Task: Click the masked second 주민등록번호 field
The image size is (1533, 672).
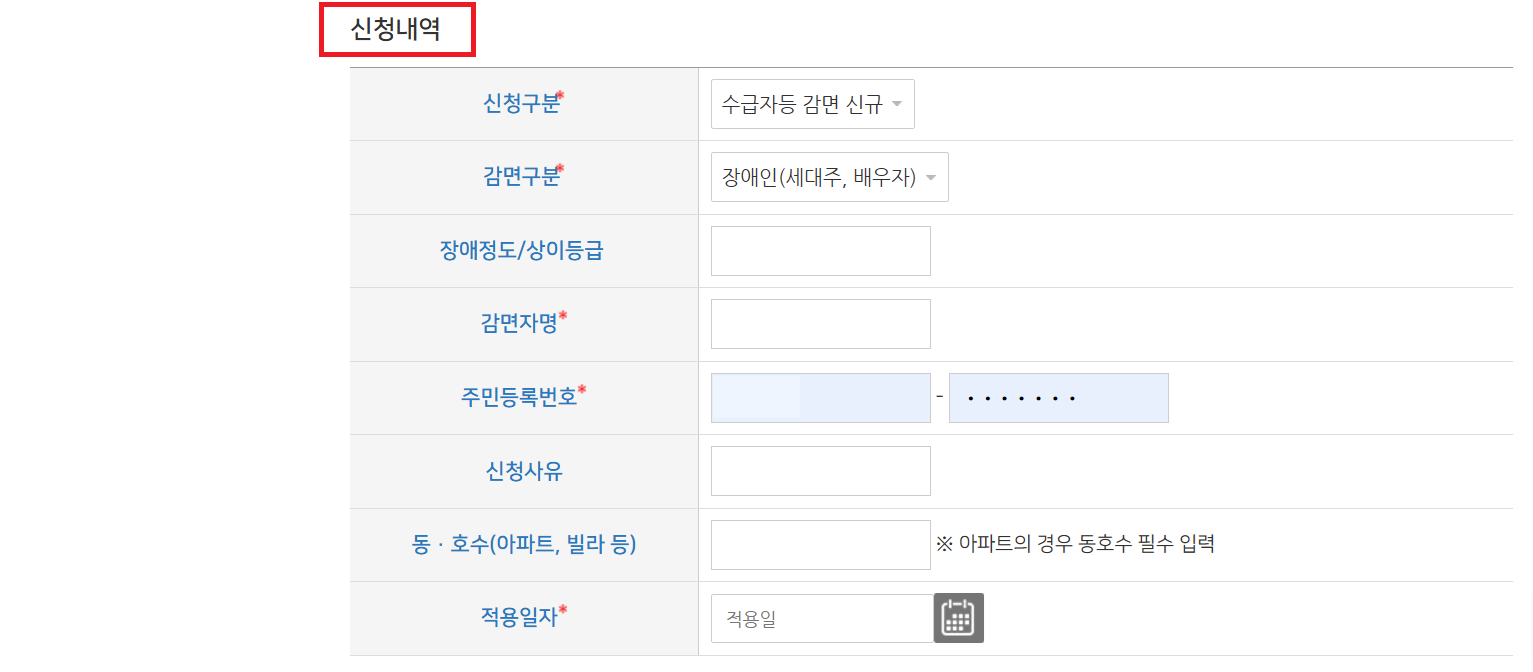Action: pos(1058,397)
